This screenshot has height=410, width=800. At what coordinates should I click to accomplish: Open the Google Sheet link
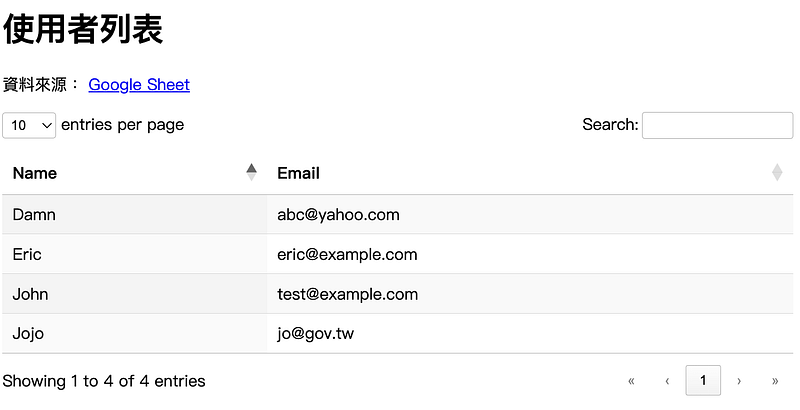pyautogui.click(x=139, y=85)
